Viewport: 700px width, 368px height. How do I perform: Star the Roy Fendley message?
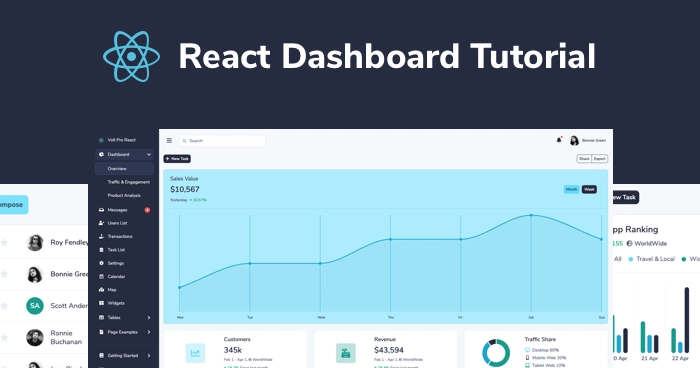coord(4,243)
